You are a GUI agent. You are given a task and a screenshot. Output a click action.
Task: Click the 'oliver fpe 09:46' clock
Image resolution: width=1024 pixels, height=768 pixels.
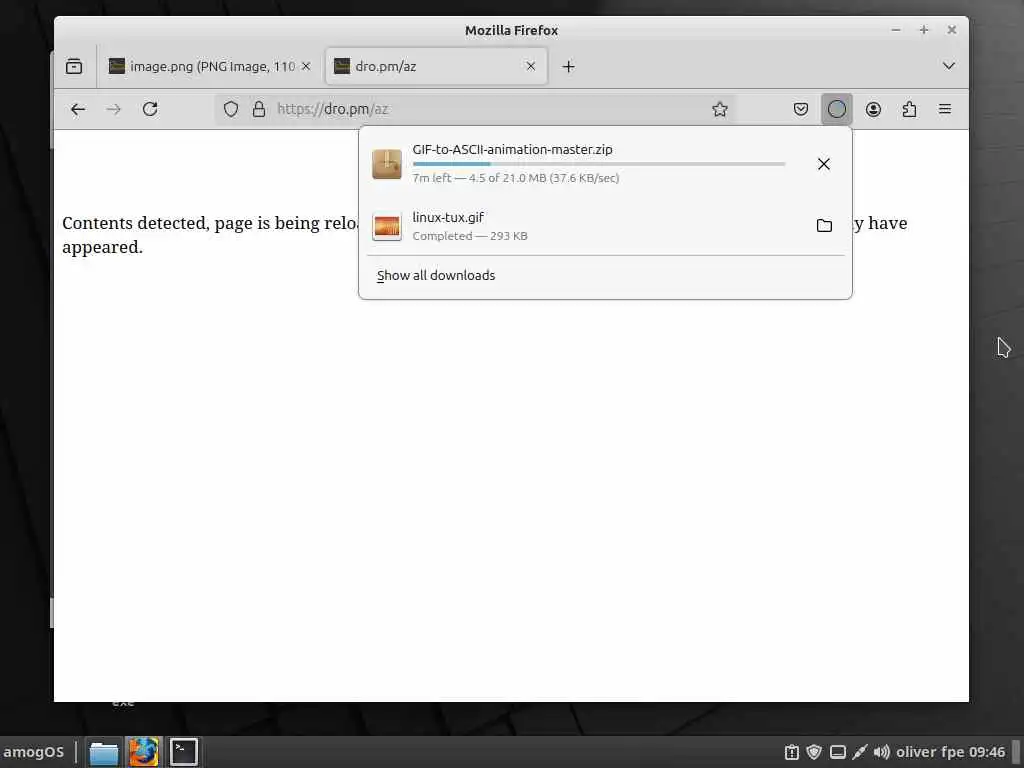(950, 752)
